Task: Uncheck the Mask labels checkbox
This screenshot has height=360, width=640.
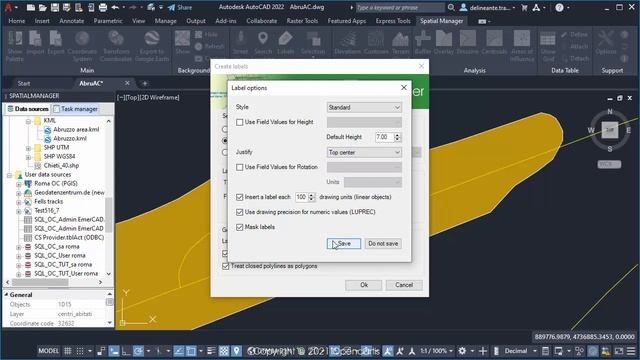Action: click(x=240, y=227)
